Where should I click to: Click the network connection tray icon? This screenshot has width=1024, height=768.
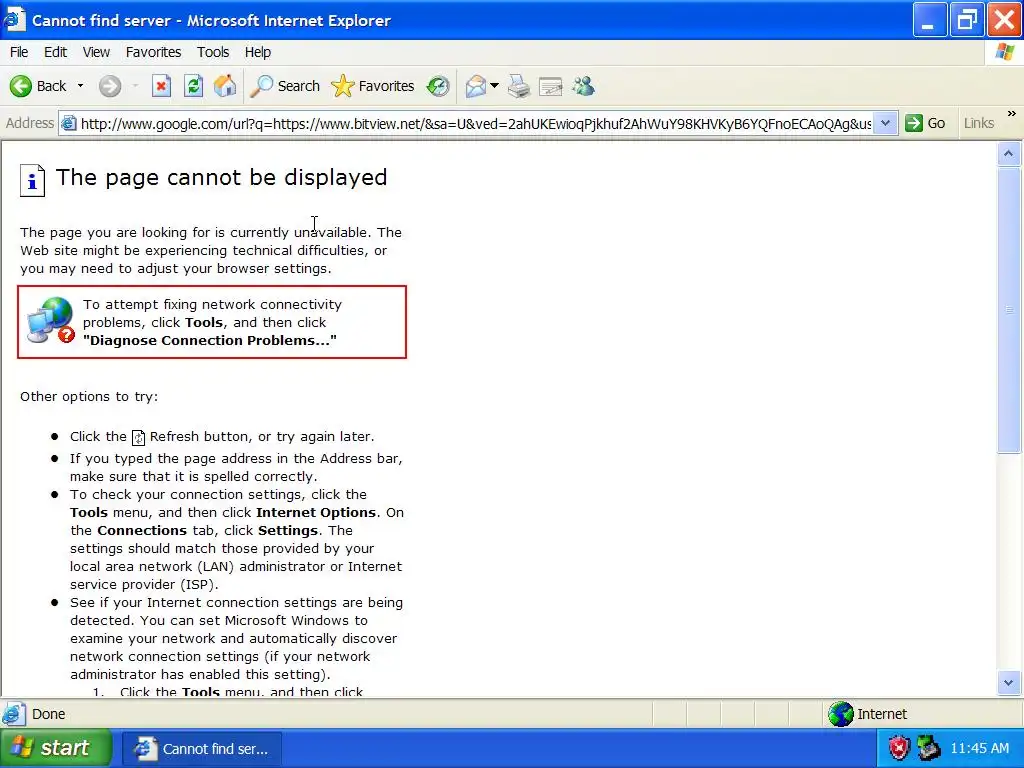pos(929,748)
